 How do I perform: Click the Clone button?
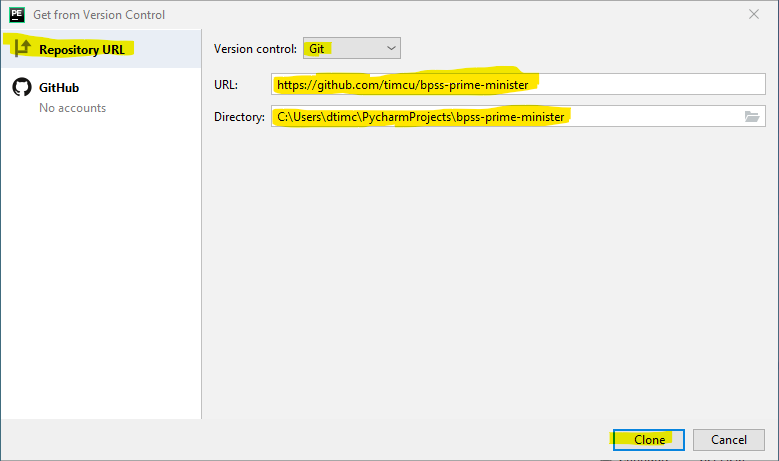point(649,440)
